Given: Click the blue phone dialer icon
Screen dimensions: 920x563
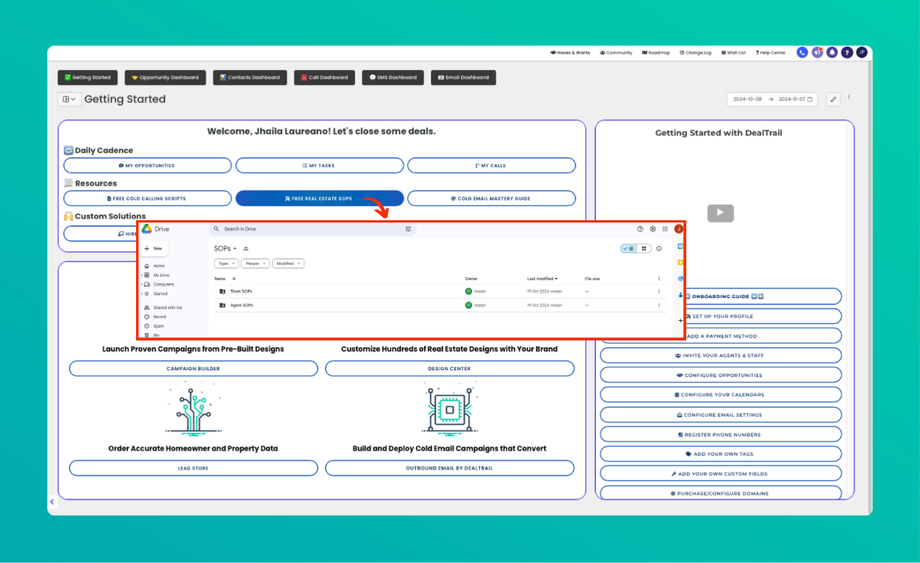Looking at the screenshot, I should click(802, 52).
